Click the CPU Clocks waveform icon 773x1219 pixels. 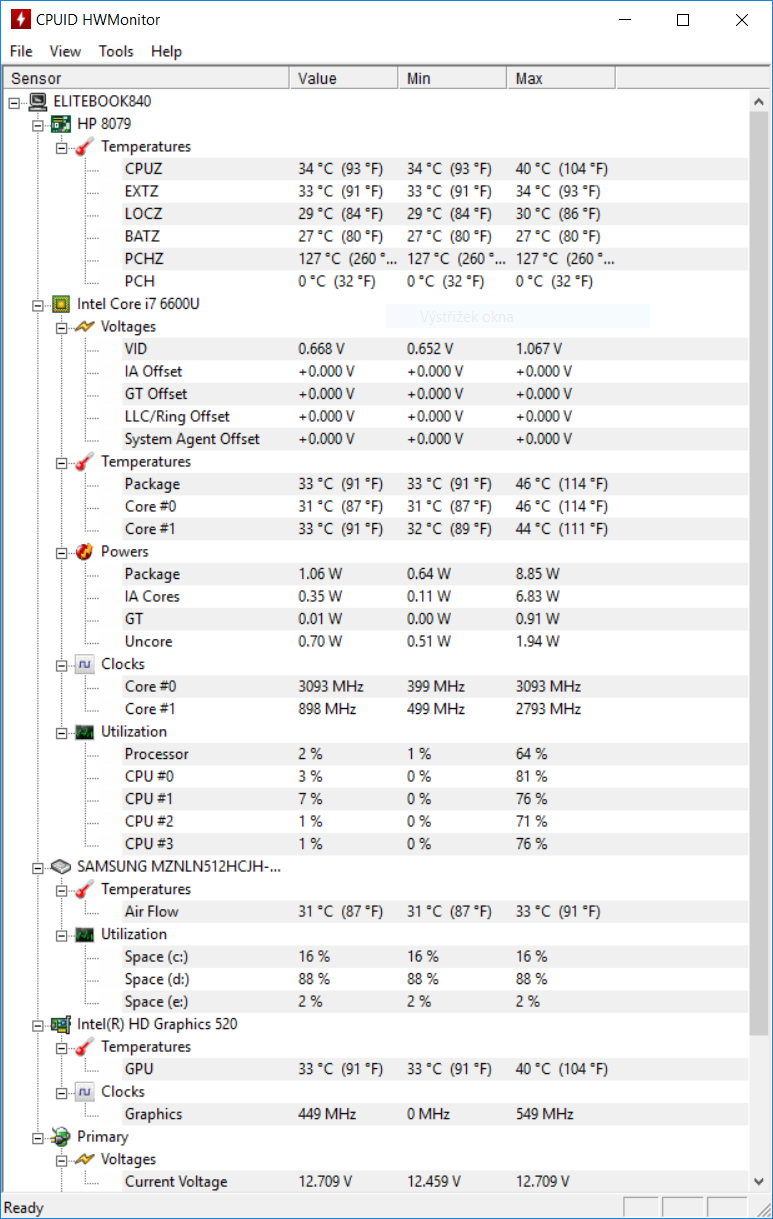pos(85,664)
